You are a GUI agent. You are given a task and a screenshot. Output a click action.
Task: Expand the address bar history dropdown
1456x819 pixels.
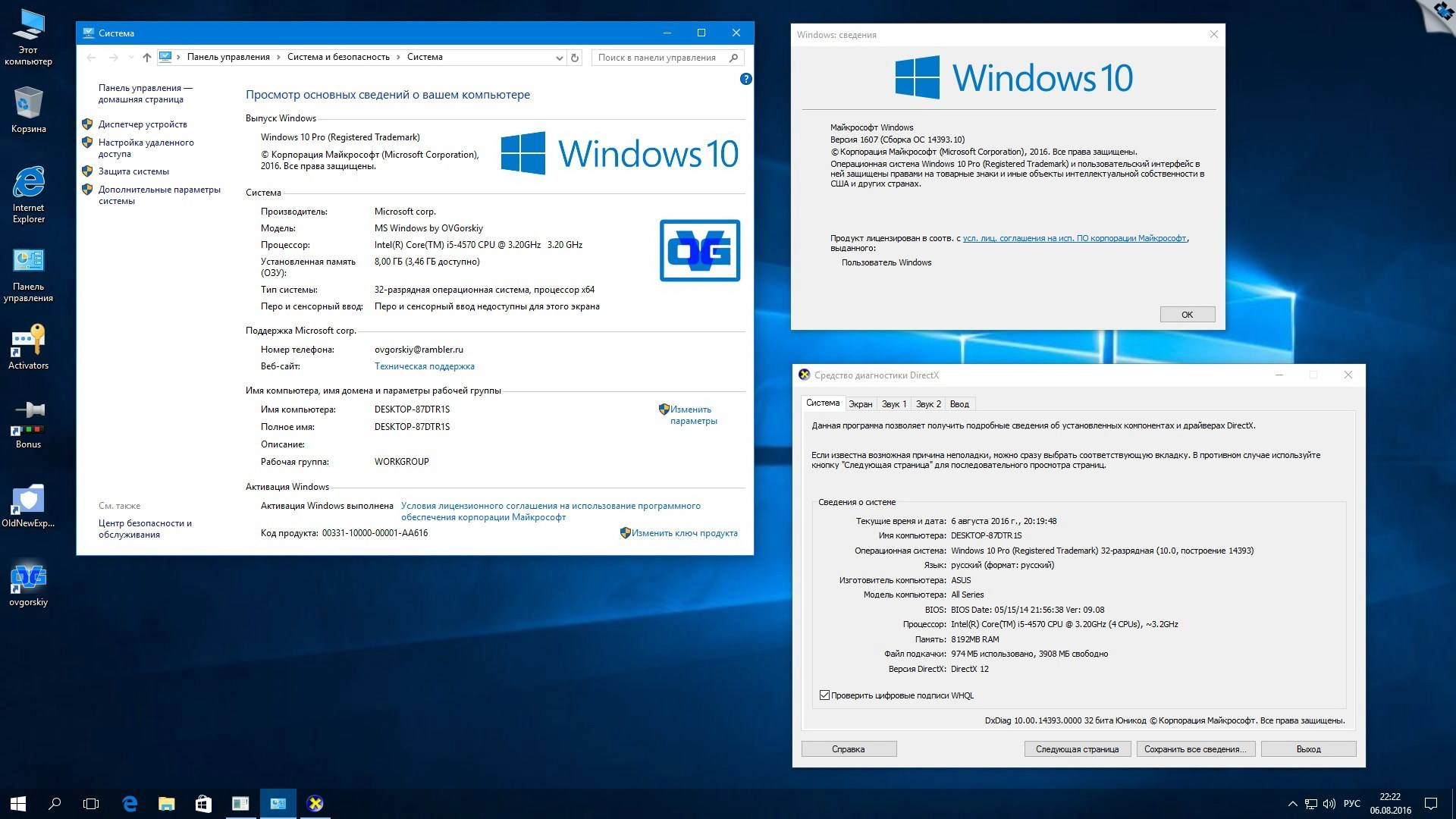(x=559, y=58)
